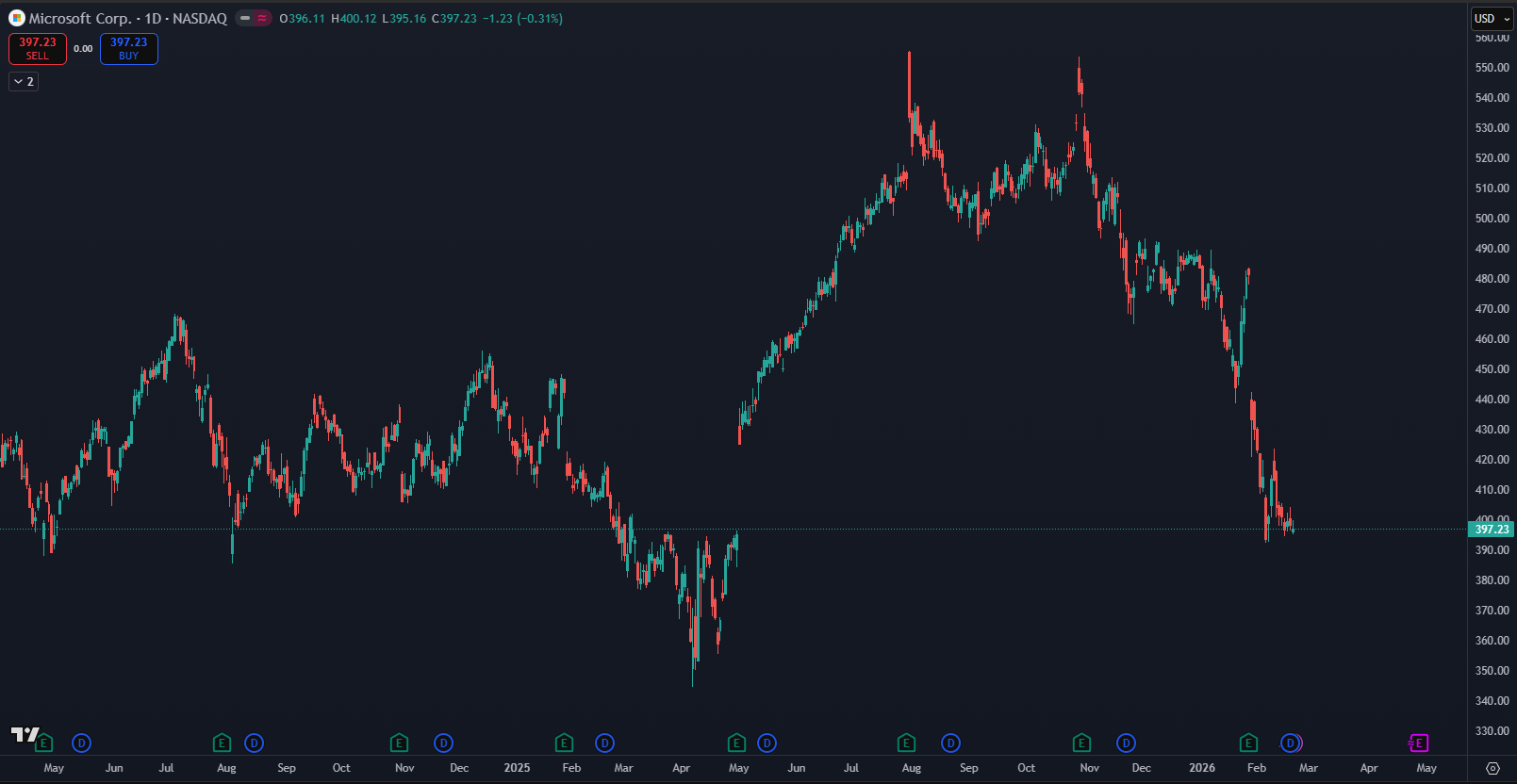Viewport: 1517px width, 784px height.
Task: Click the TradingView logo in the bottom-left corner
Action: [25, 735]
